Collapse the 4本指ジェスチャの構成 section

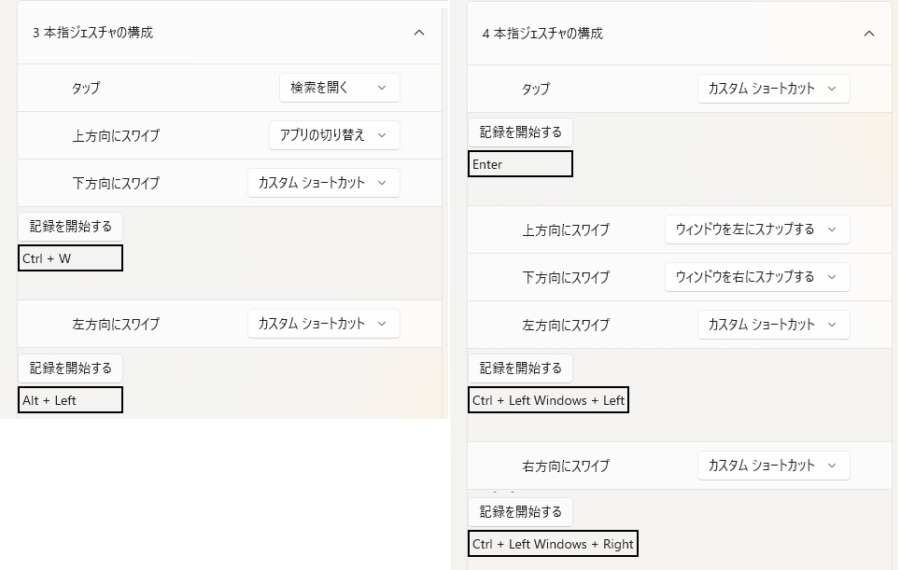868,34
